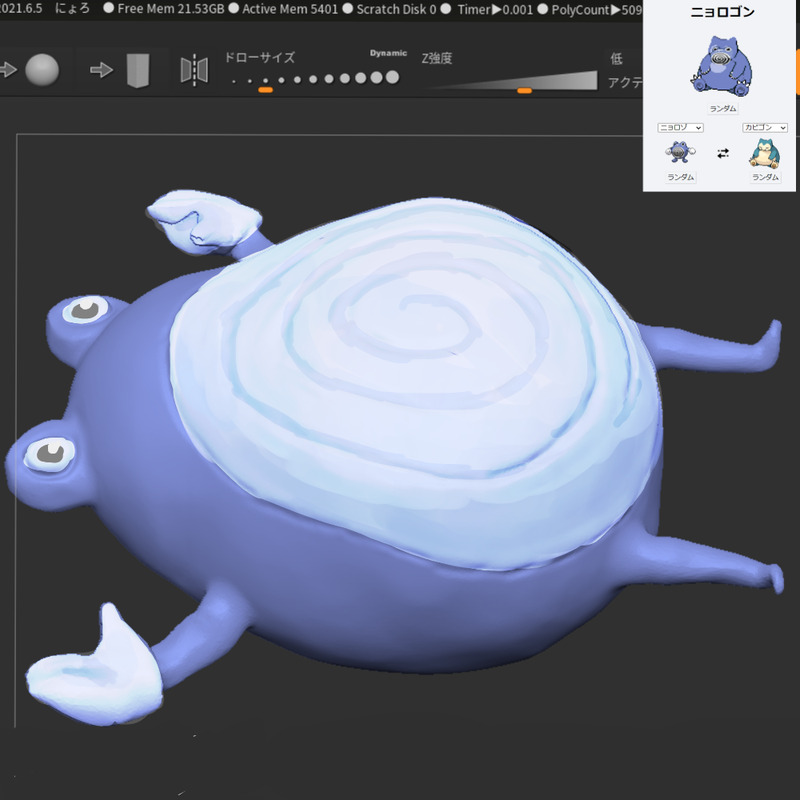Click the ニョロゴン title text
The width and height of the screenshot is (800, 800).
tap(722, 12)
